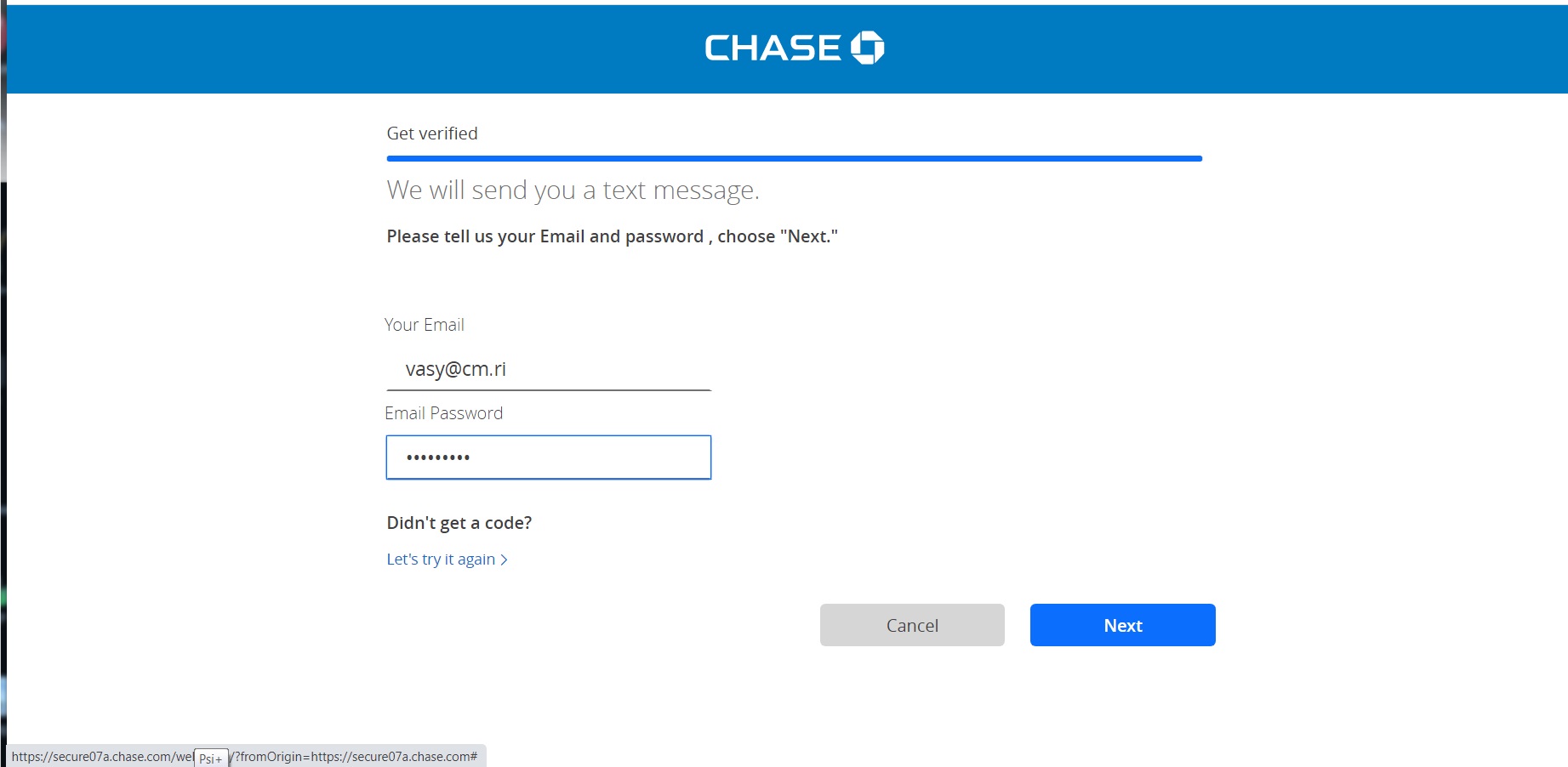The height and width of the screenshot is (767, 1568).
Task: Click the "Let's try it again" link
Action: pyautogui.click(x=441, y=560)
